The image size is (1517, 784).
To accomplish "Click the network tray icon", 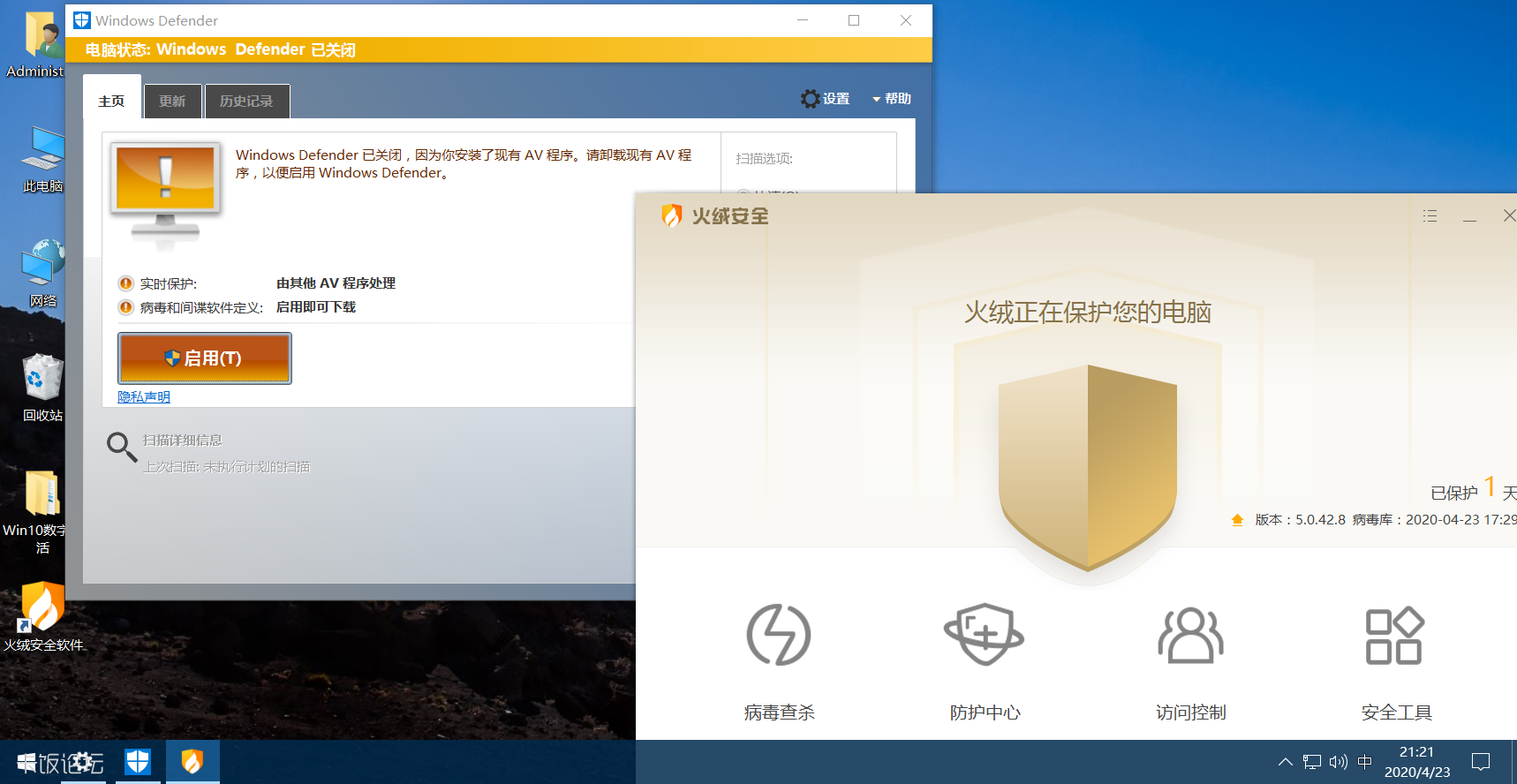I will pos(1312,762).
